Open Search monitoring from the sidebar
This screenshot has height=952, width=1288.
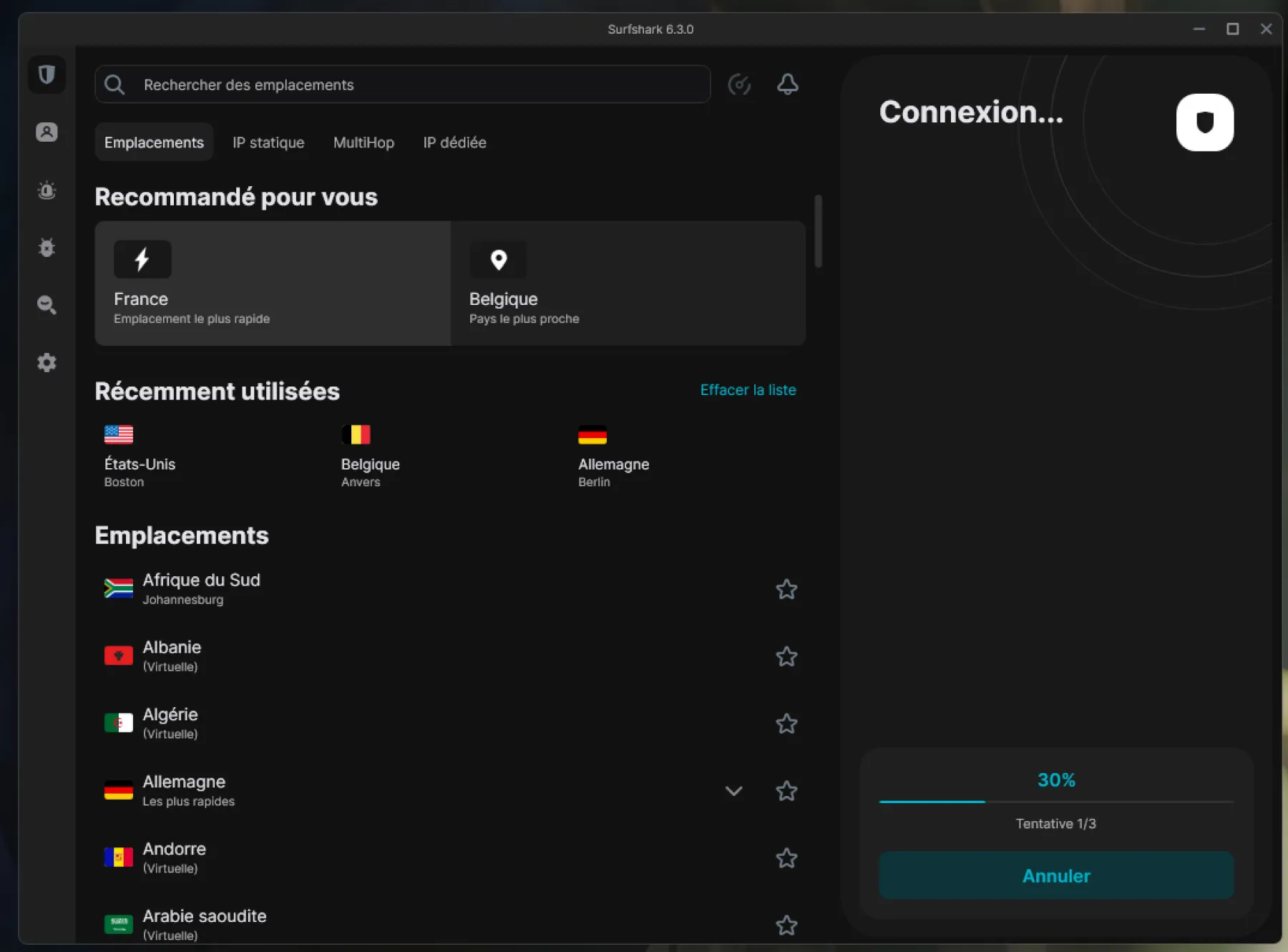tap(46, 305)
